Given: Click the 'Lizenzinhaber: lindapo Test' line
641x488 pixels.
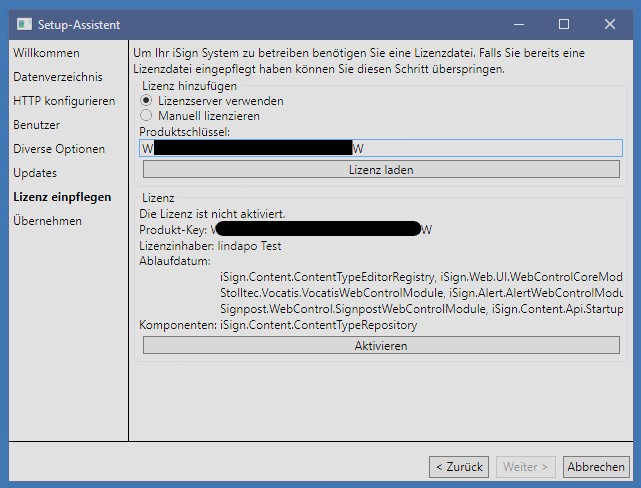Looking at the screenshot, I should coord(210,246).
